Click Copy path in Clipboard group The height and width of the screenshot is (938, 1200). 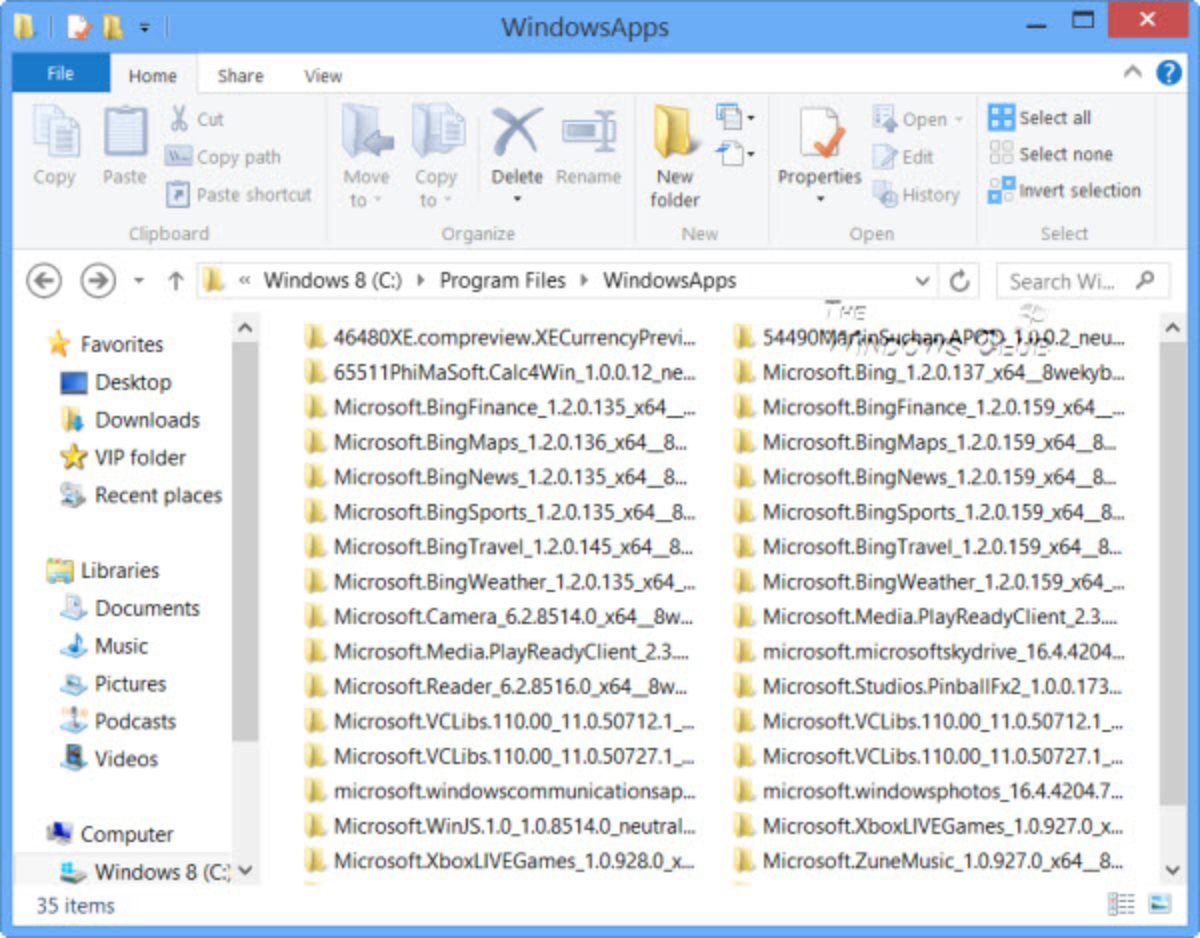click(223, 157)
